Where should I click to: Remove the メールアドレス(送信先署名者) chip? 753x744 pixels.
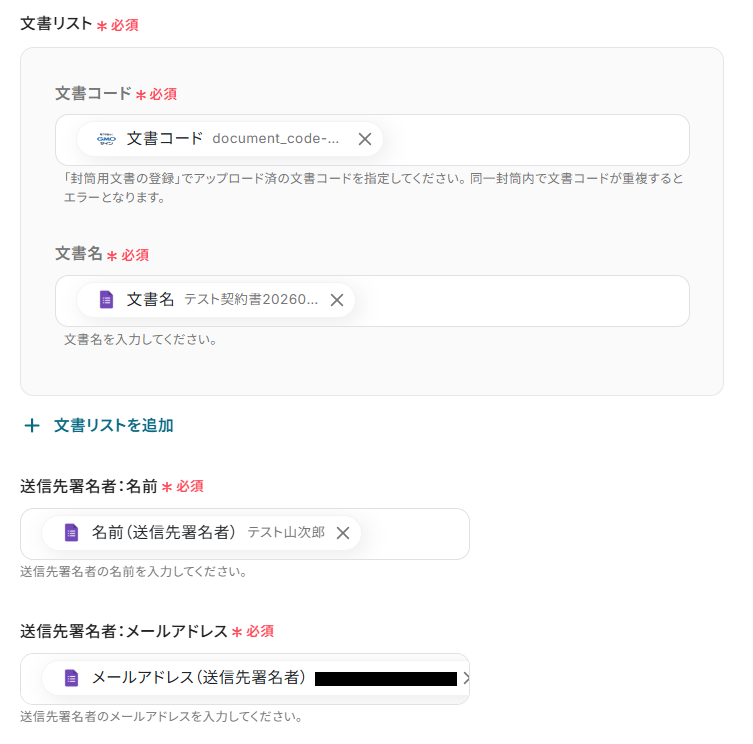pos(466,678)
